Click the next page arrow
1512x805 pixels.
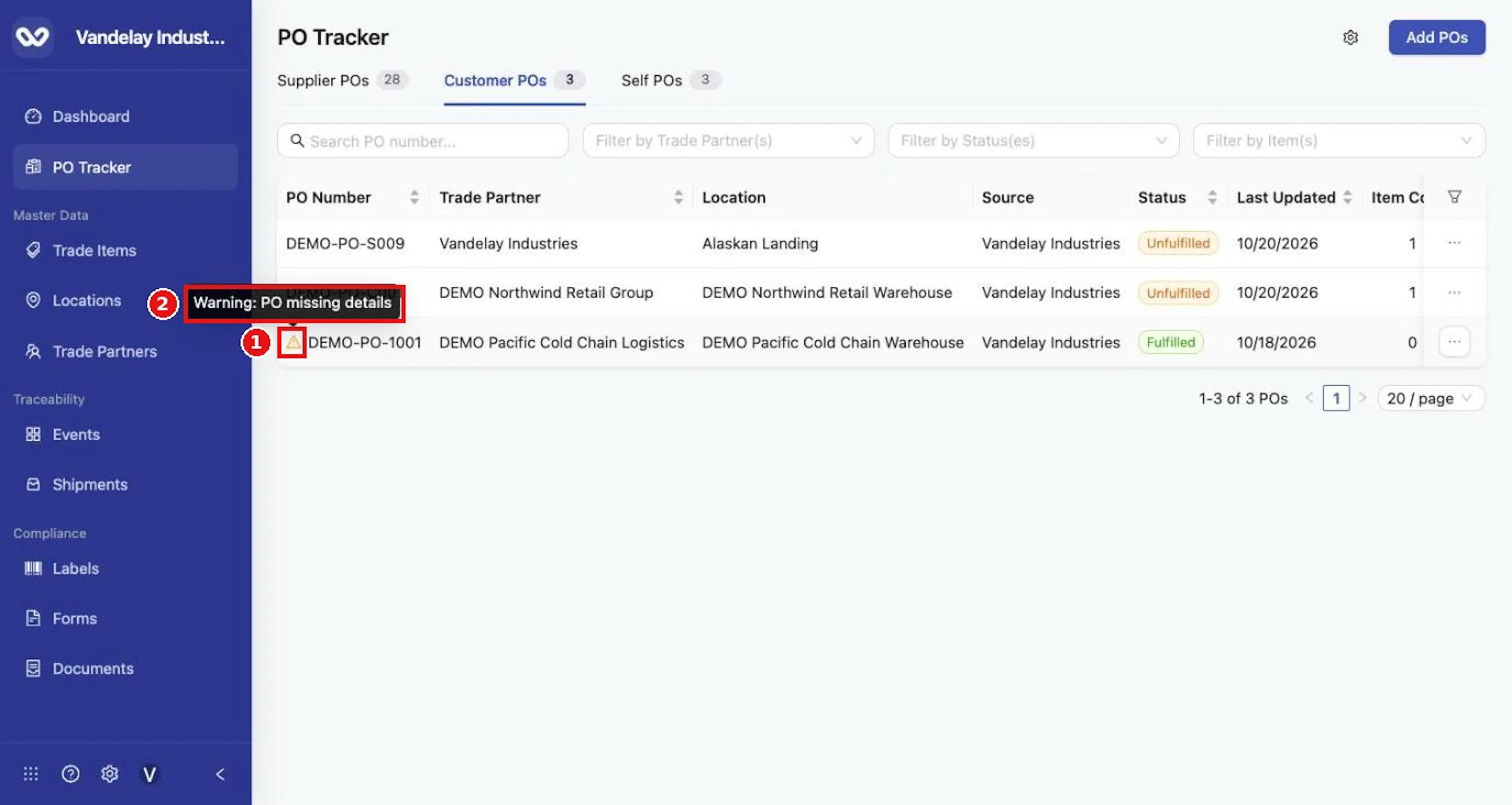click(1363, 398)
